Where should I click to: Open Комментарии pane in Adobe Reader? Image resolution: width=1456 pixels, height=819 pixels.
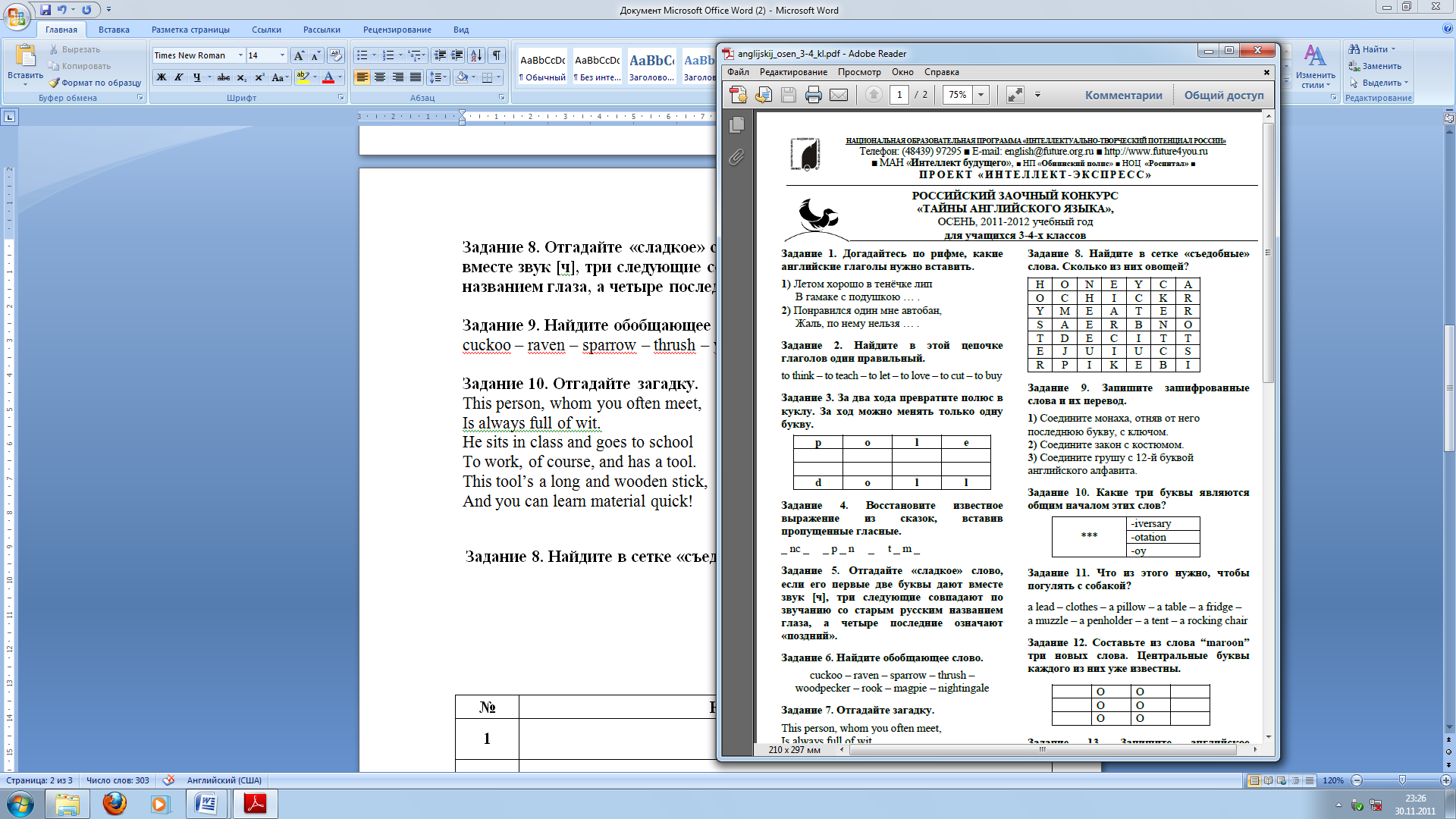click(1123, 95)
